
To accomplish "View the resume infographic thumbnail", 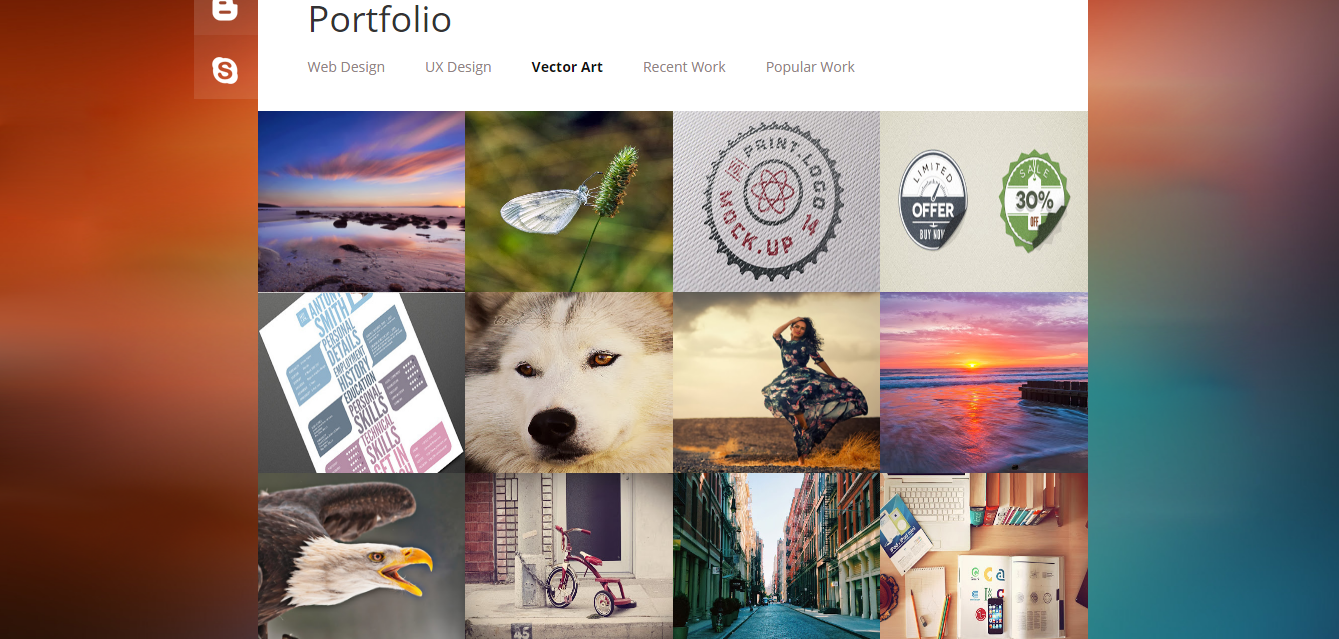I will pyautogui.click(x=361, y=382).
